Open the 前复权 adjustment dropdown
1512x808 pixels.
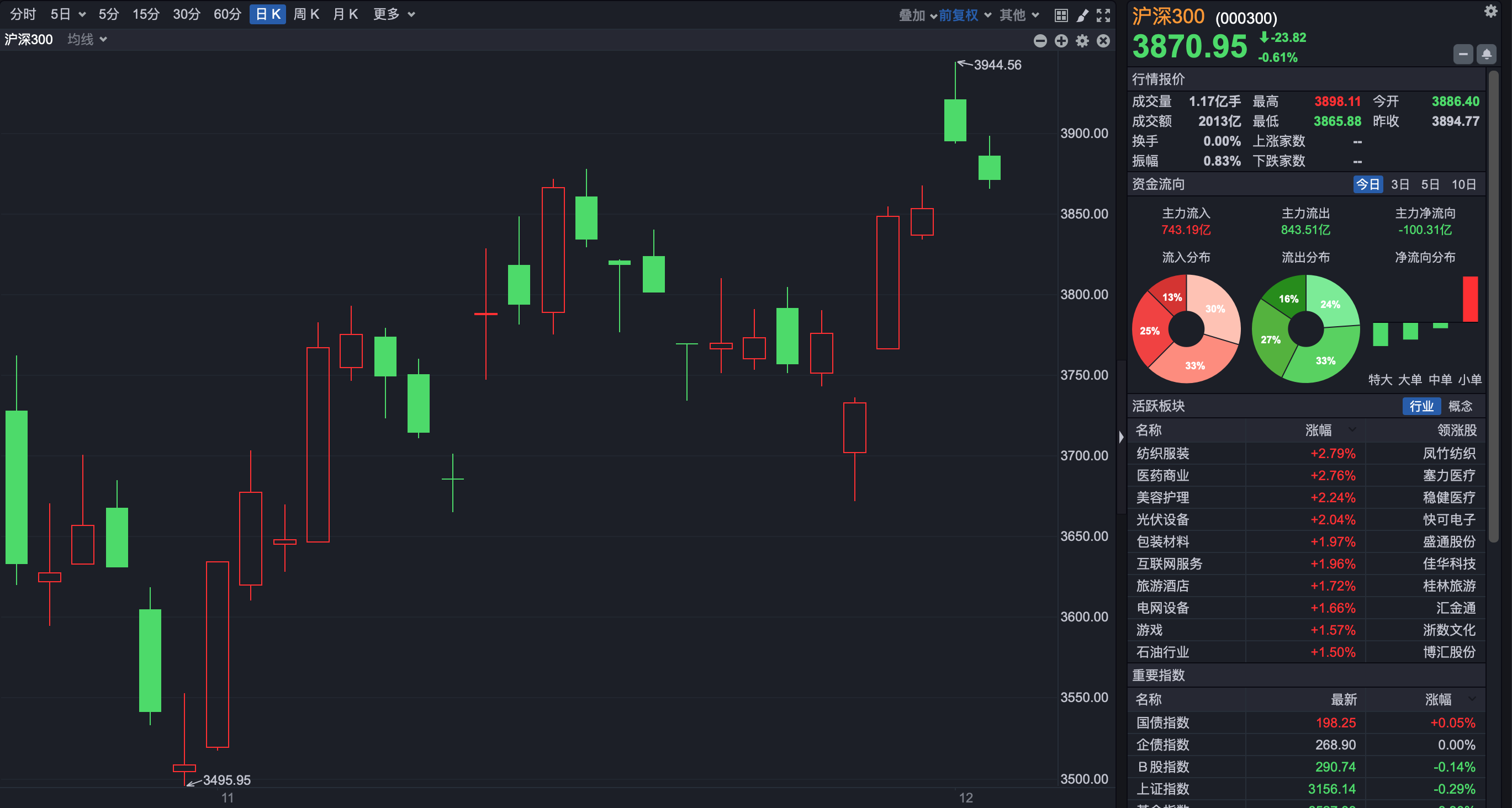(x=964, y=15)
